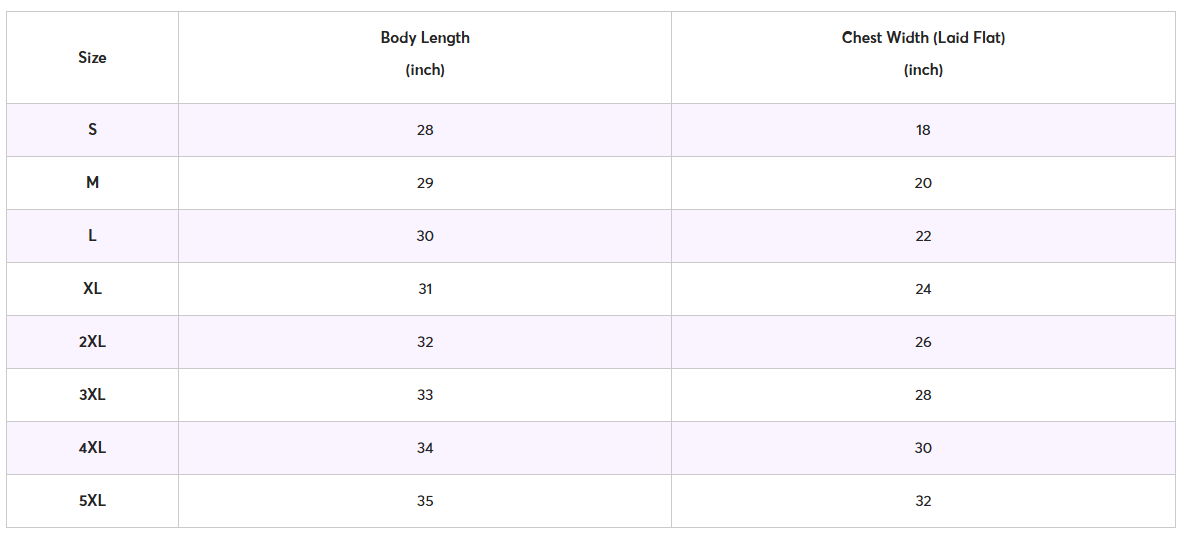The image size is (1185, 538).
Task: Select the 3XL size row label
Action: pyautogui.click(x=92, y=395)
